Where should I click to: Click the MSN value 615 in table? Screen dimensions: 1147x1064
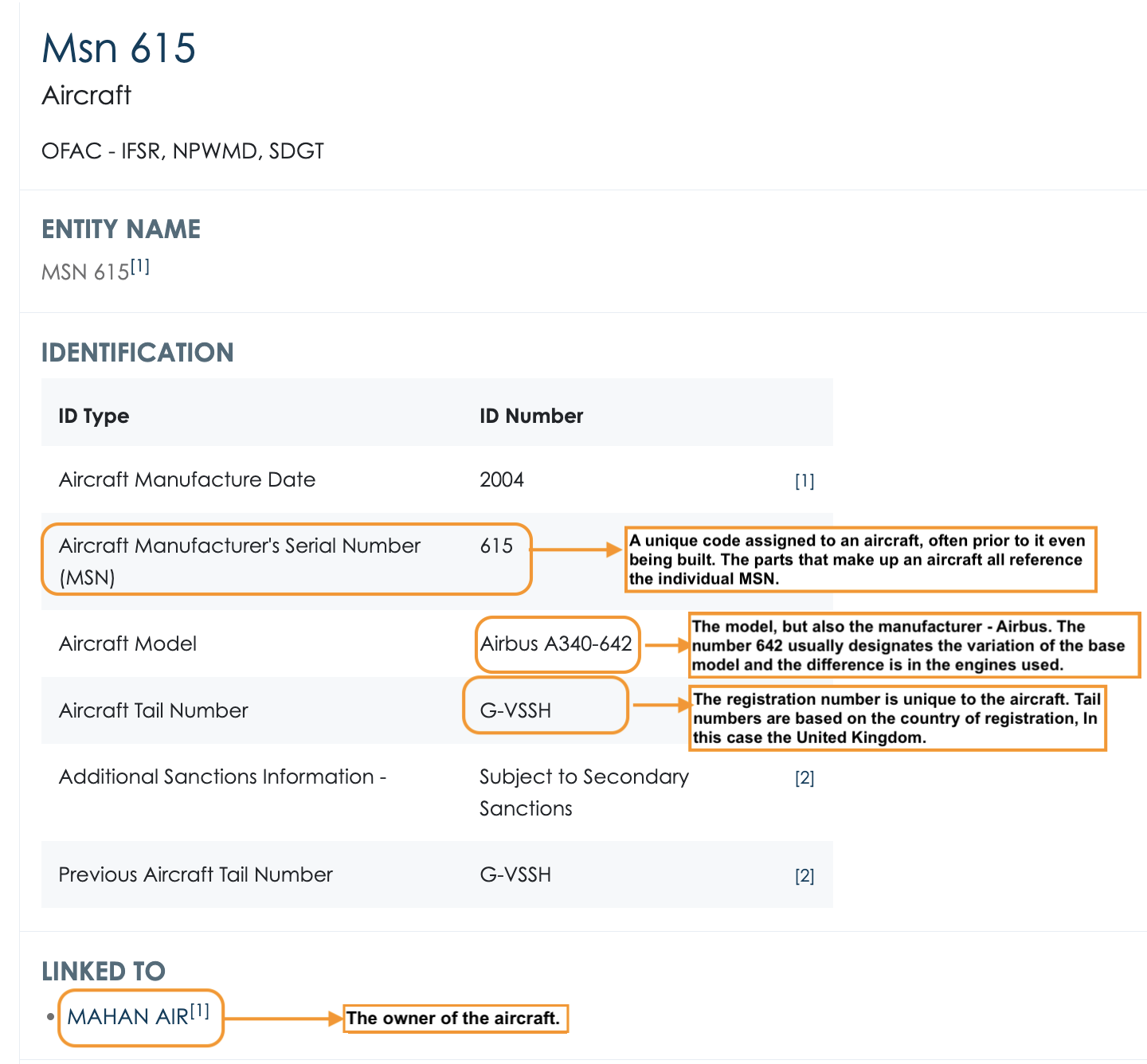496,546
